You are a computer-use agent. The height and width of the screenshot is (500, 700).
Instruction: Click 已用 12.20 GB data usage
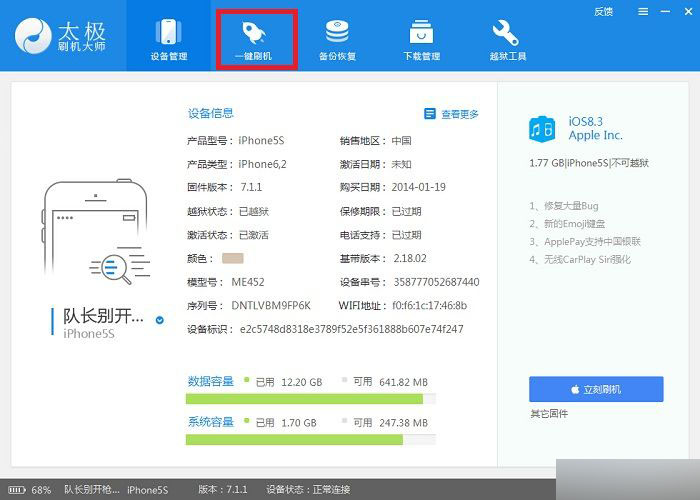(x=288, y=382)
